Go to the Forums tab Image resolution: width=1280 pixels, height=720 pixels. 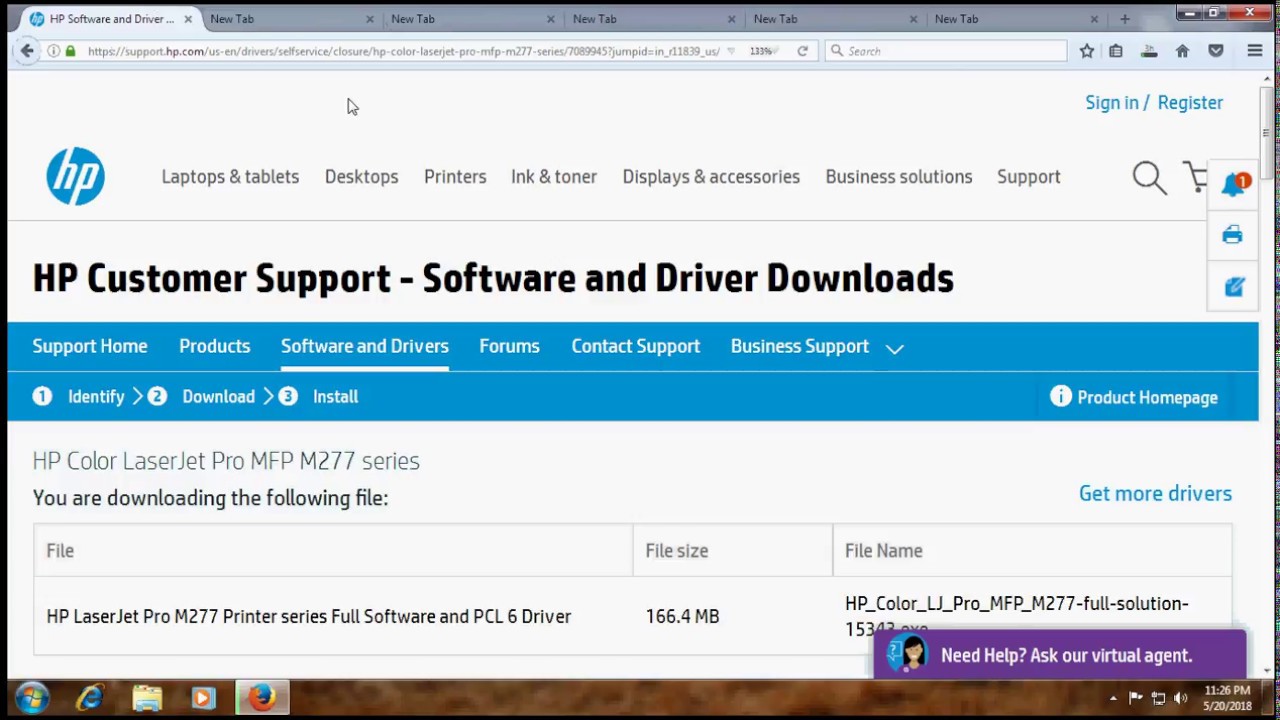click(x=509, y=346)
